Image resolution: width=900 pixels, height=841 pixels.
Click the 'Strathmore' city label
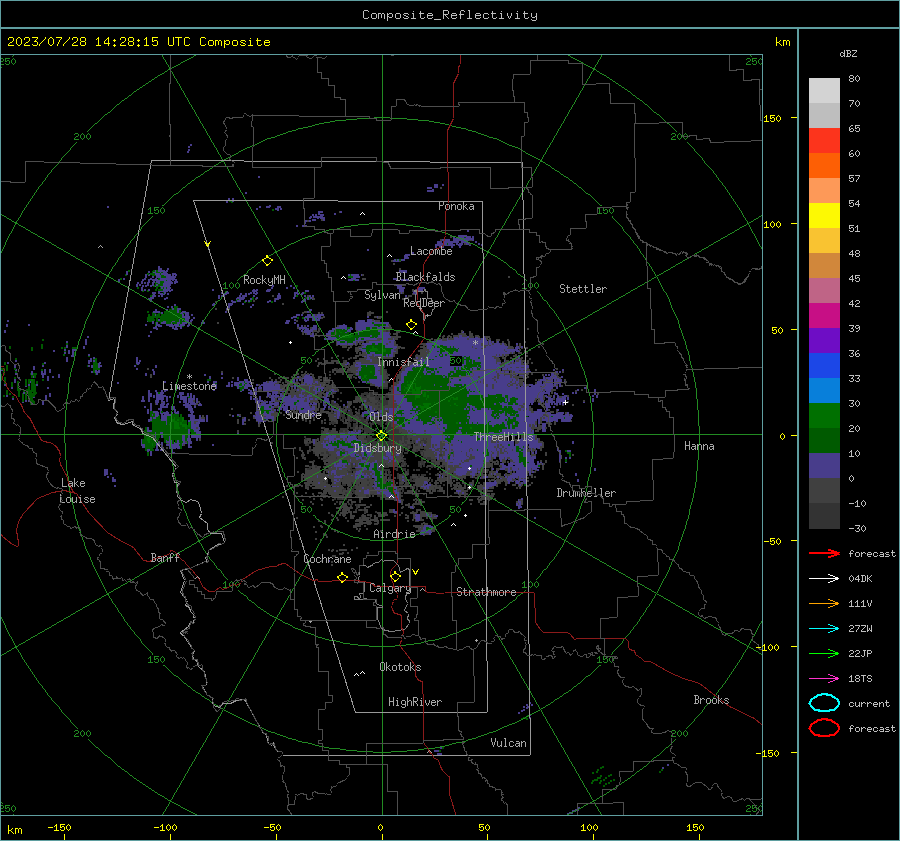tap(486, 592)
